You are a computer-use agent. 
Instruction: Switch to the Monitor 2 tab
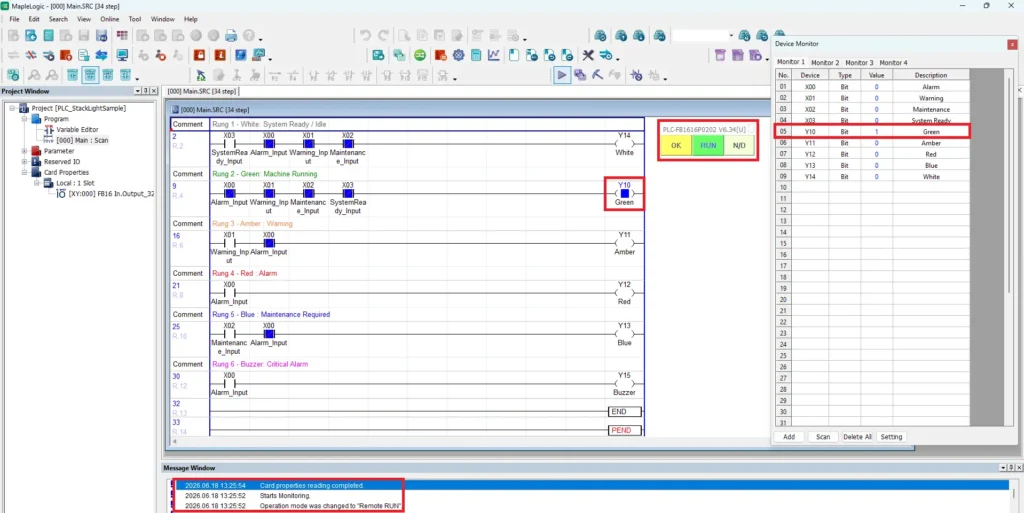point(825,63)
